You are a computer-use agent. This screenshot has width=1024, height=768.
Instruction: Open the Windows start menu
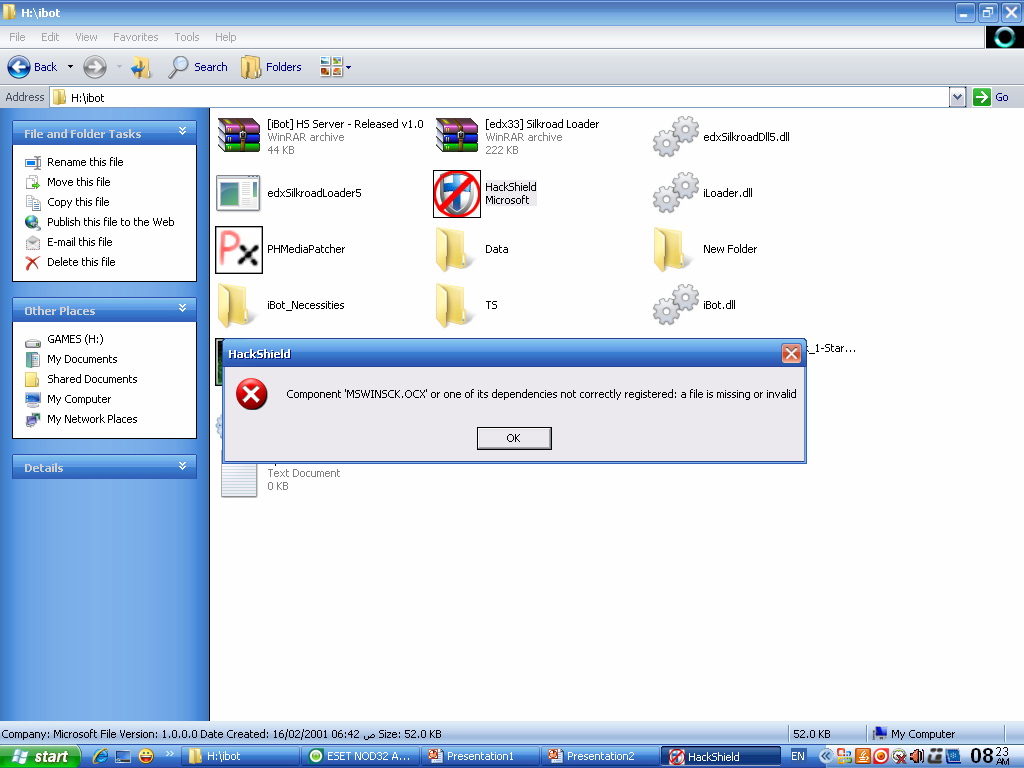40,756
